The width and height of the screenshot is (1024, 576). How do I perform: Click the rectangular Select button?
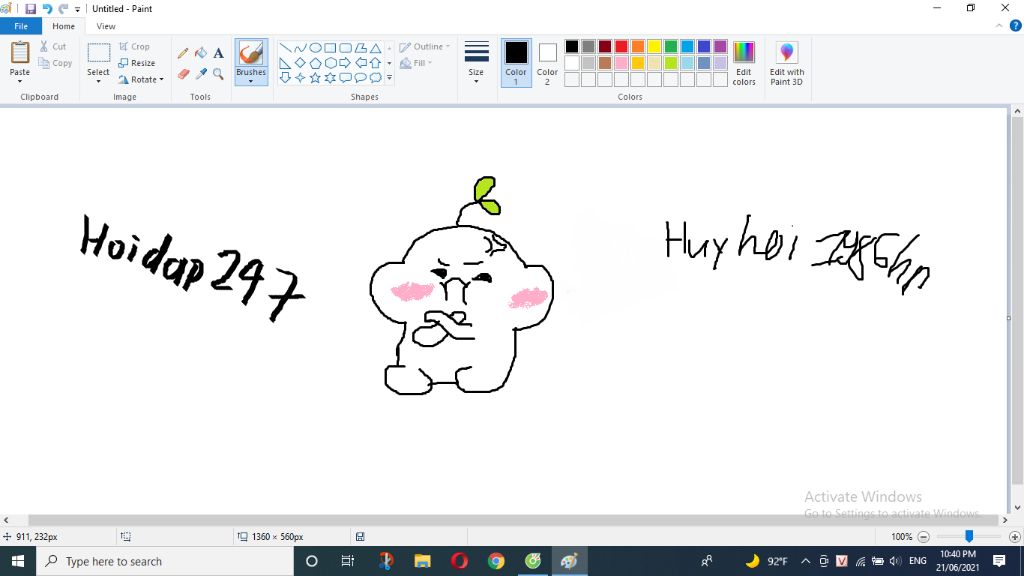click(99, 54)
